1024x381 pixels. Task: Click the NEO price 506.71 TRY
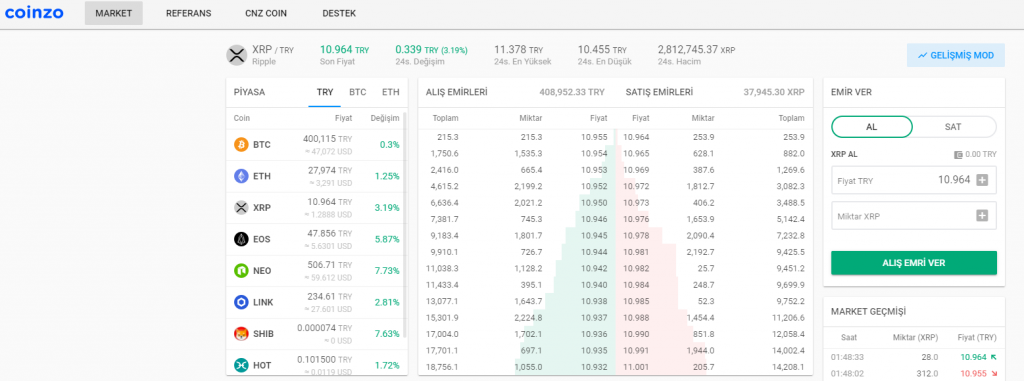click(x=330, y=265)
